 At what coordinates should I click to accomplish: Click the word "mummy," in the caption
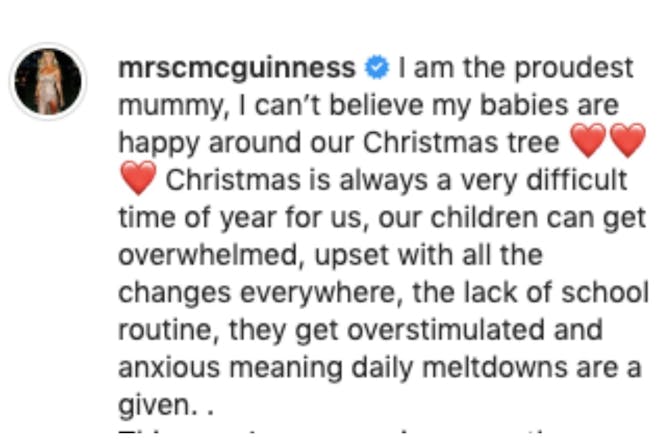coord(174,106)
